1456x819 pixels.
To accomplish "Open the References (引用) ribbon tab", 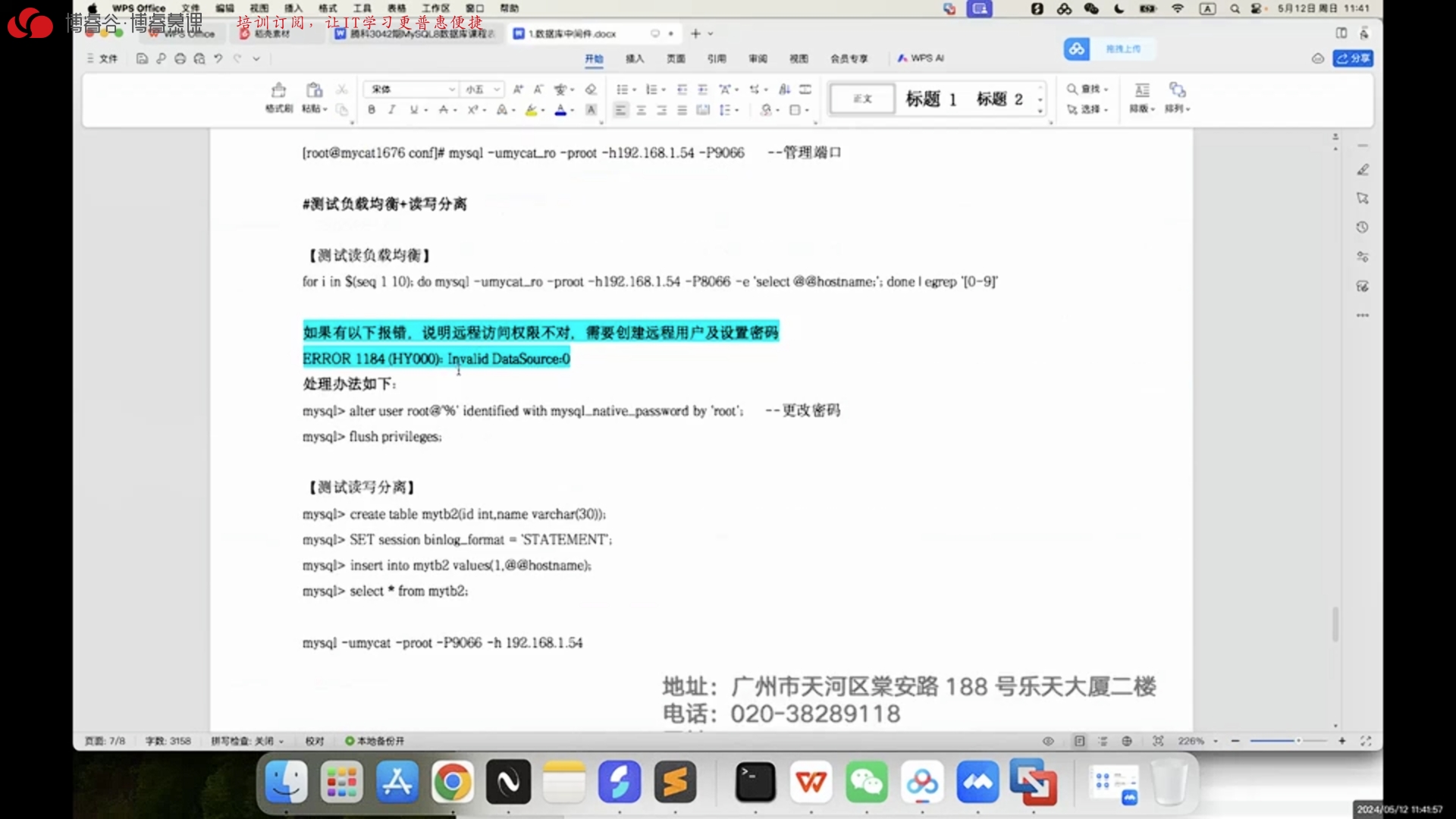I will click(x=717, y=58).
